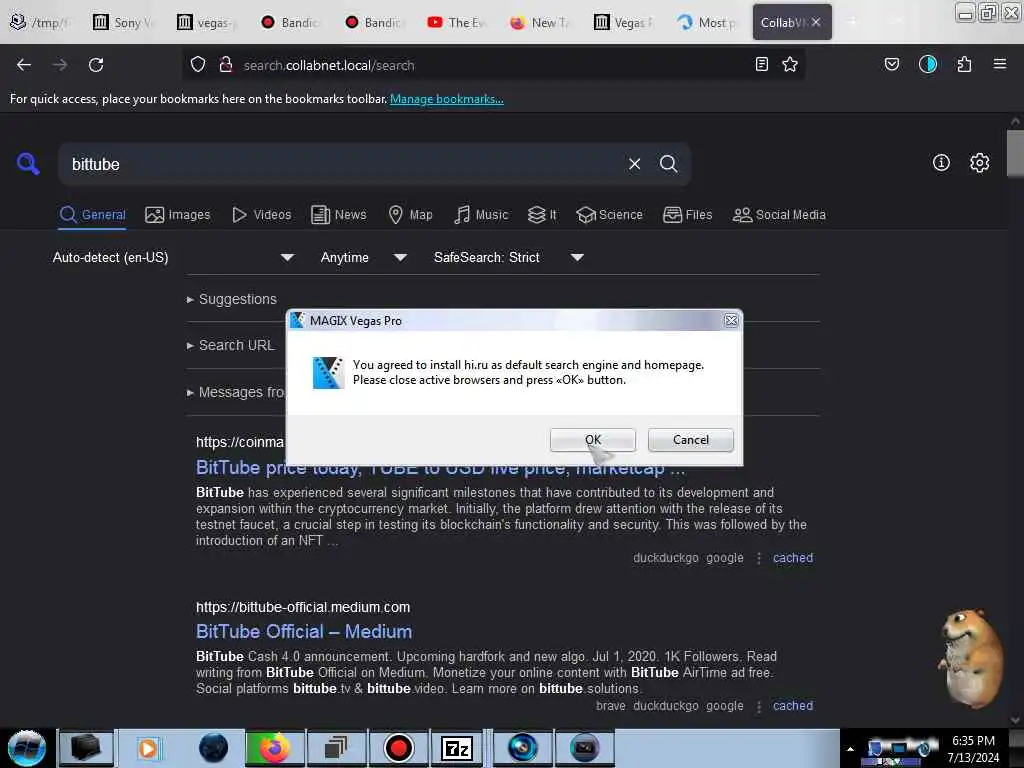Switch to the 'Most p' browser tab
Viewport: 1024px width, 768px height.
[707, 22]
